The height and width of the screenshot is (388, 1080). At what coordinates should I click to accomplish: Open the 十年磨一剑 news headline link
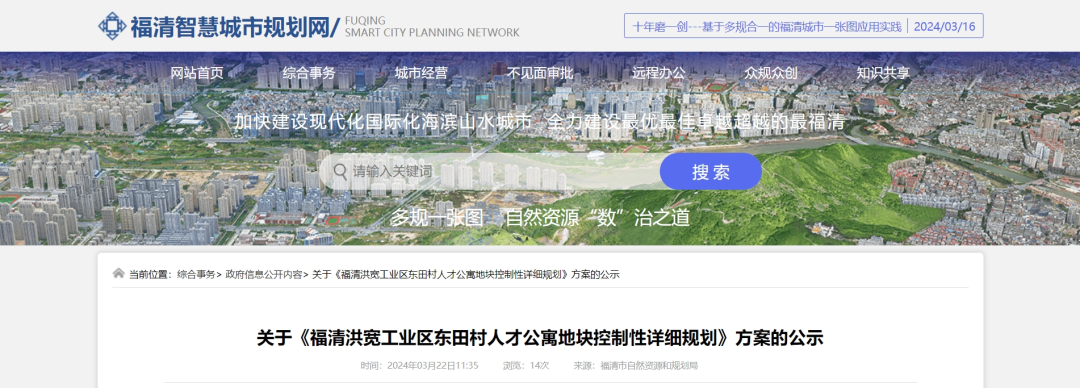tap(767, 26)
